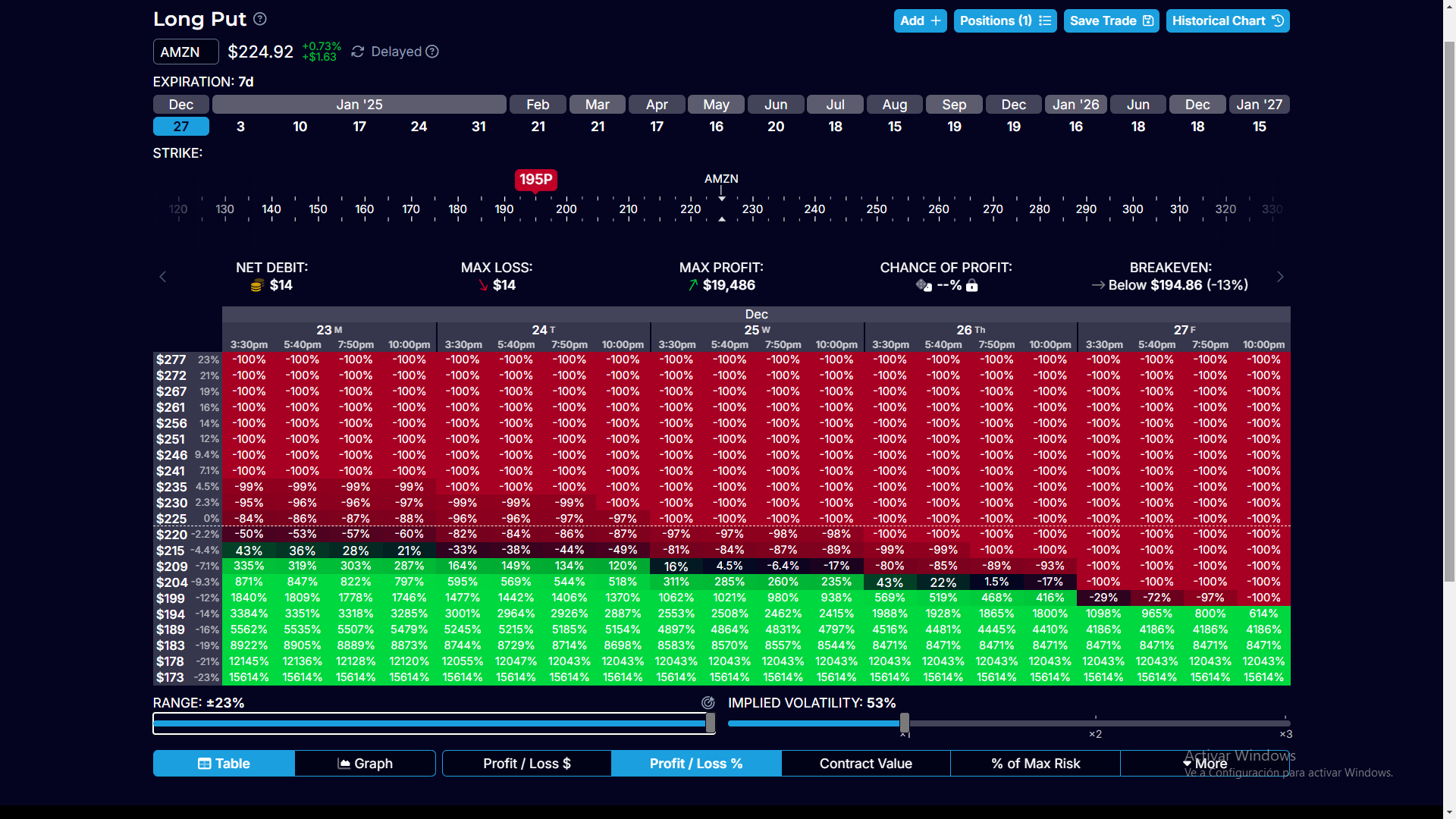Click the $225 price row label
This screenshot has width=1456, height=819.
coord(171,519)
